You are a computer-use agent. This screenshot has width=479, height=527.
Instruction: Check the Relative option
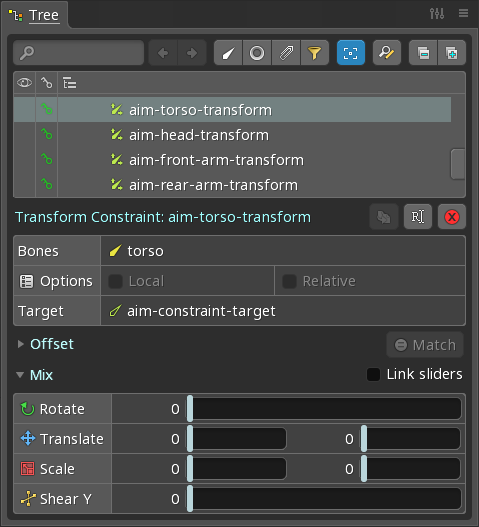[289, 281]
